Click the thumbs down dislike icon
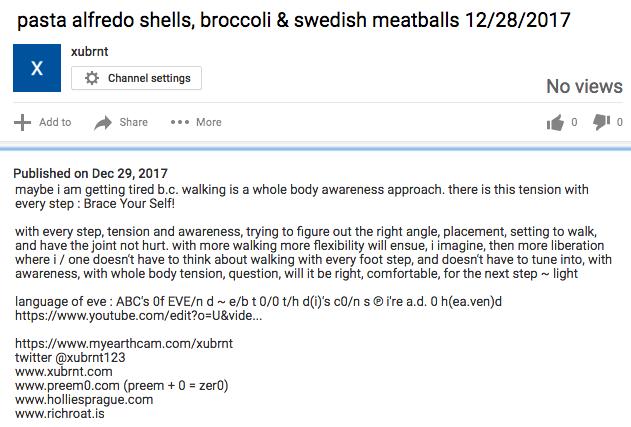The image size is (631, 427). [601, 122]
